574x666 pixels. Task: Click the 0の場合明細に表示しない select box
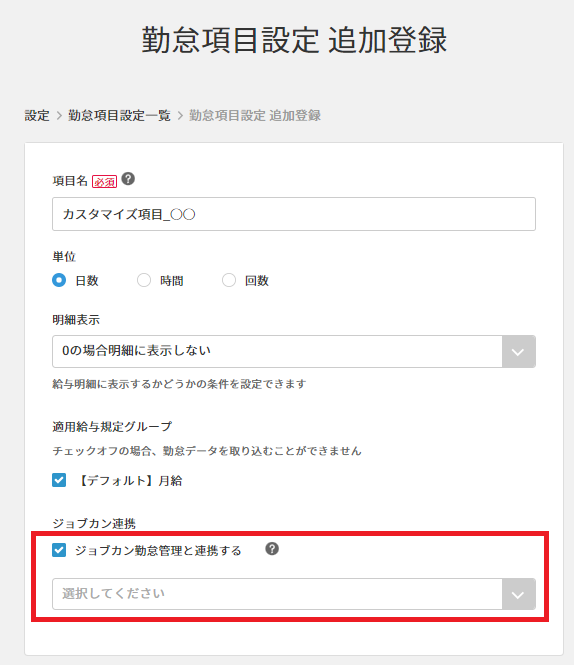pyautogui.click(x=294, y=352)
